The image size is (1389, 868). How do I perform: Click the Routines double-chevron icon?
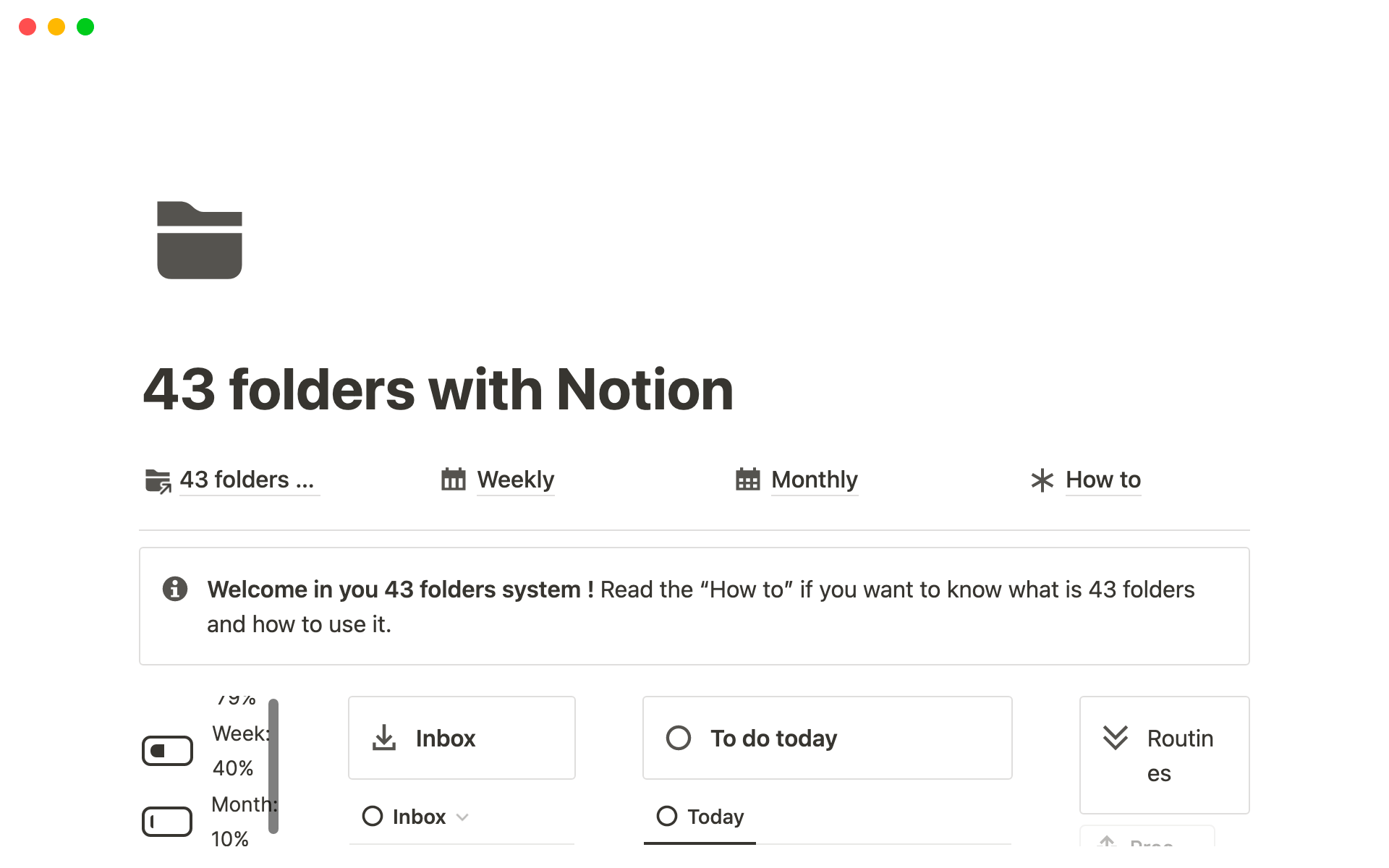pos(1115,738)
